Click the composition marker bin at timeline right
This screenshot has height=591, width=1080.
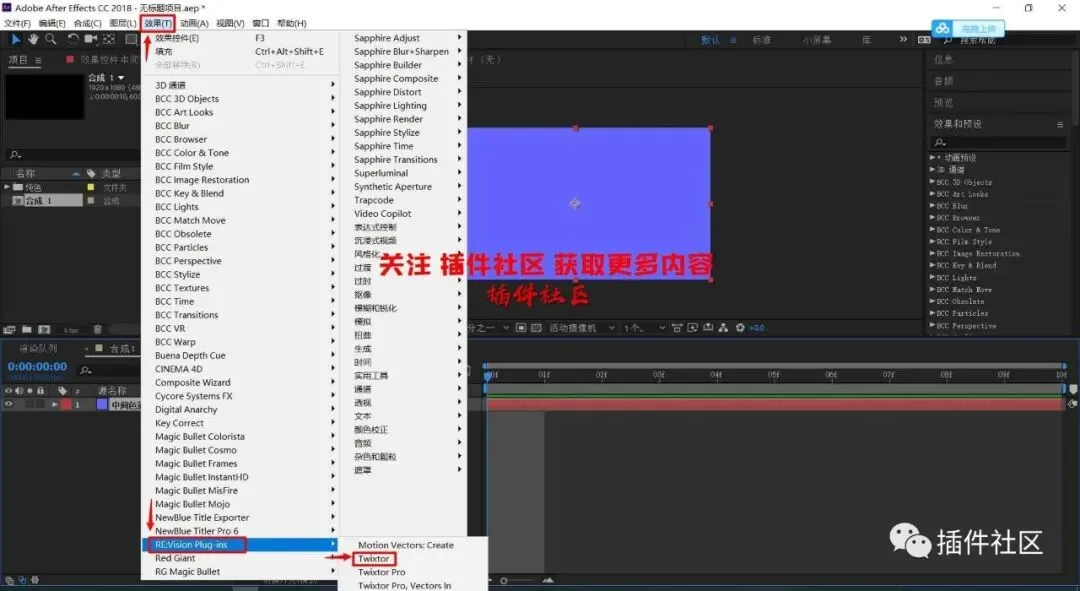click(1072, 389)
